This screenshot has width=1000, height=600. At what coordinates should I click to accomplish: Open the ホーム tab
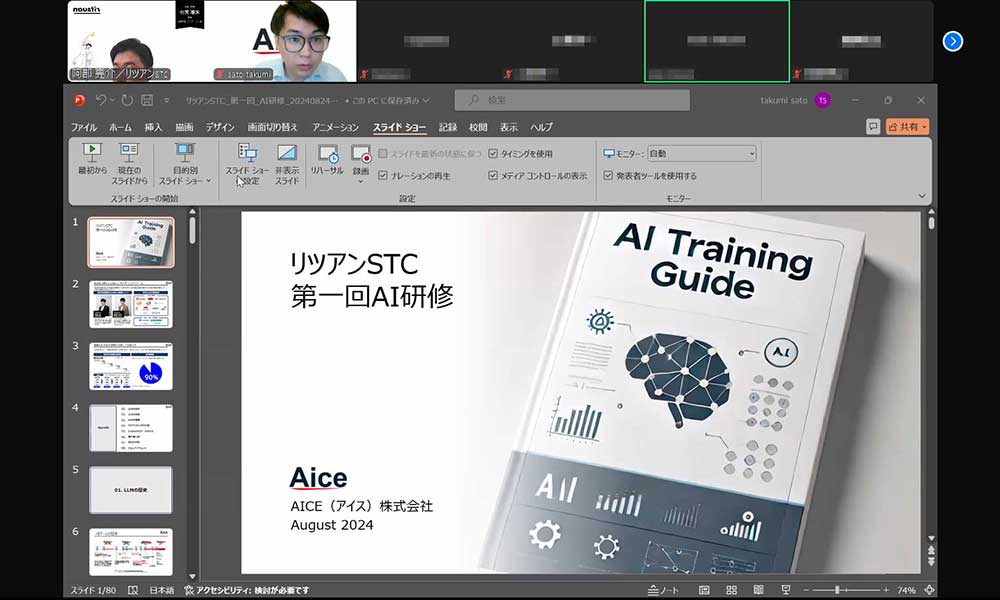120,127
